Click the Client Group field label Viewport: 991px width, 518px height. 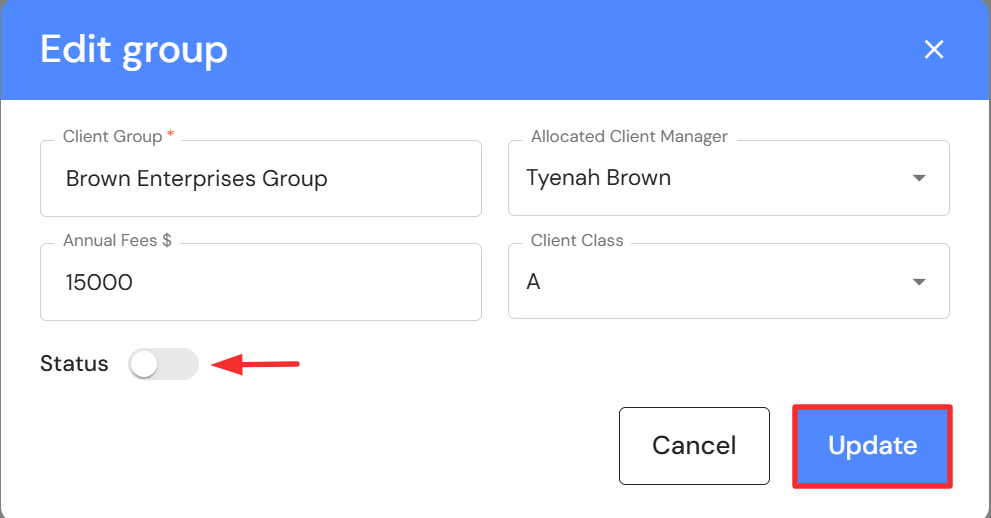[x=112, y=136]
